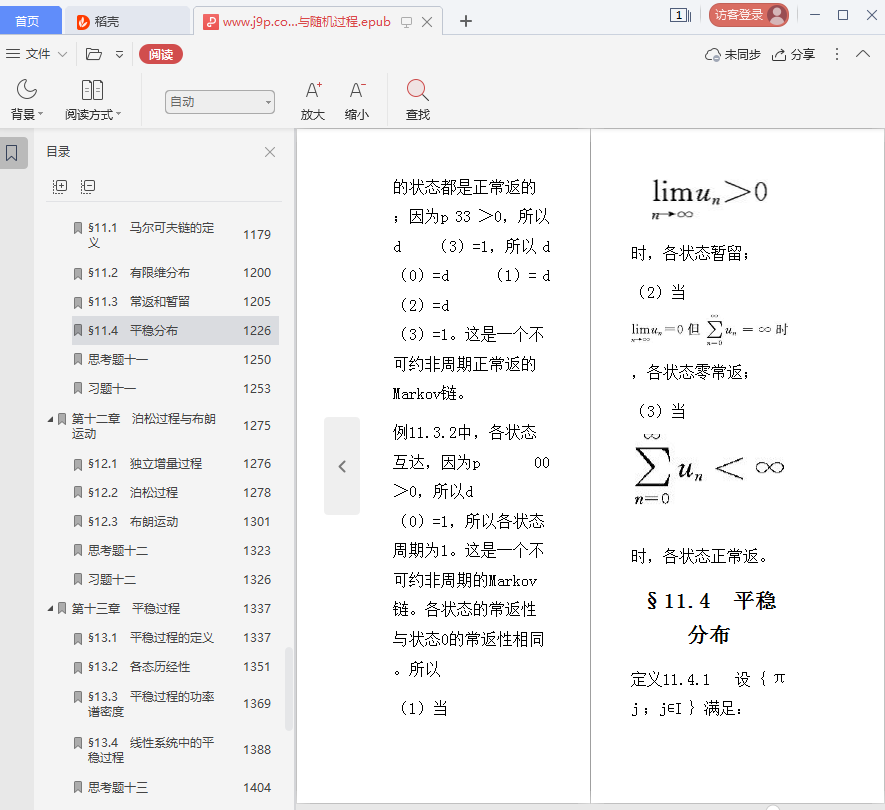The height and width of the screenshot is (810, 885).
Task: Click the 放大 zoom in icon
Action: click(x=313, y=91)
